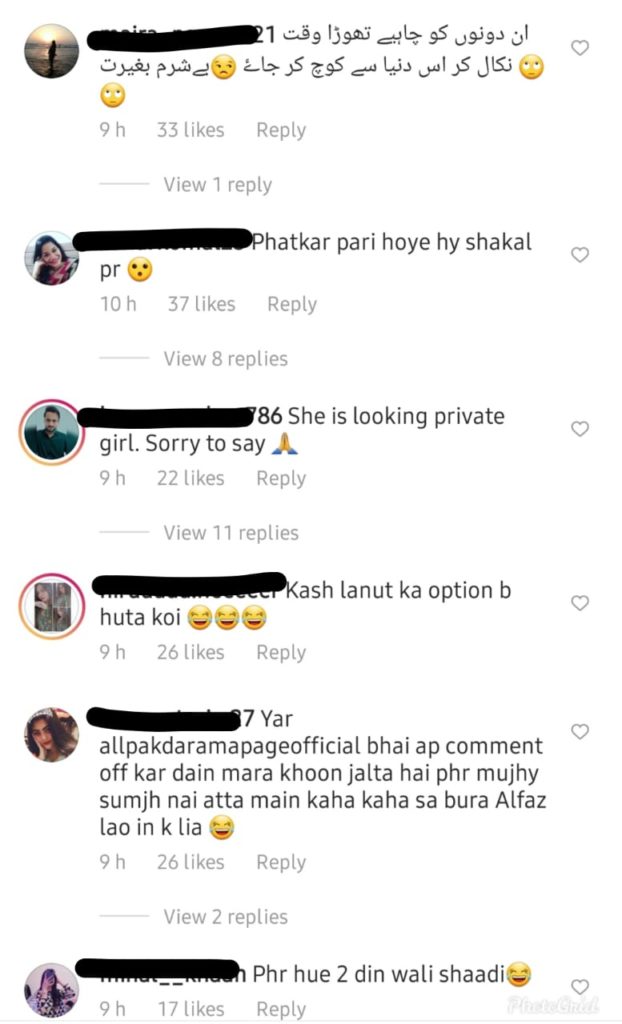Reply to comment with 37 likes

coord(292,304)
